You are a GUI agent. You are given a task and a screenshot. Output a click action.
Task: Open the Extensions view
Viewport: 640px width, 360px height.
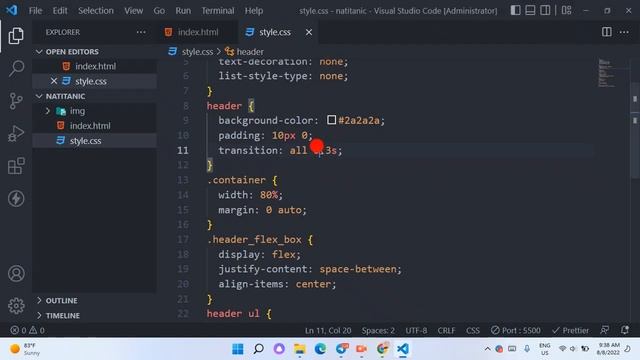(16, 166)
